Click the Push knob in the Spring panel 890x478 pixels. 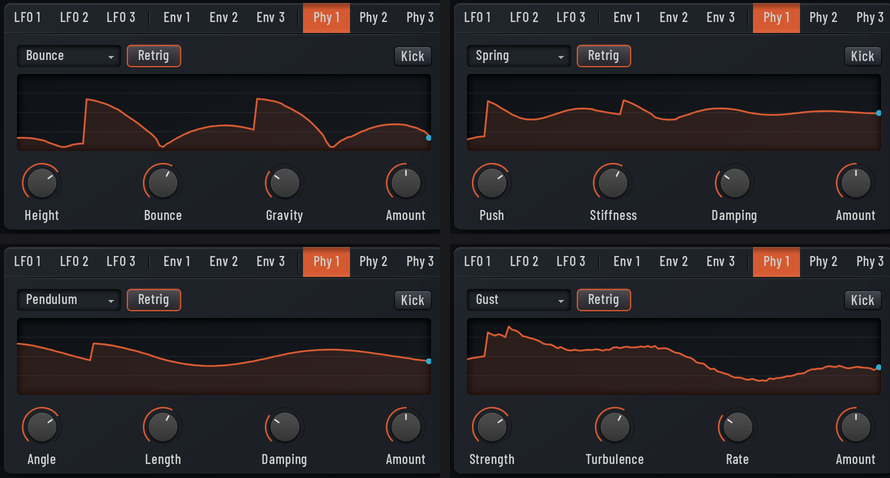click(492, 183)
